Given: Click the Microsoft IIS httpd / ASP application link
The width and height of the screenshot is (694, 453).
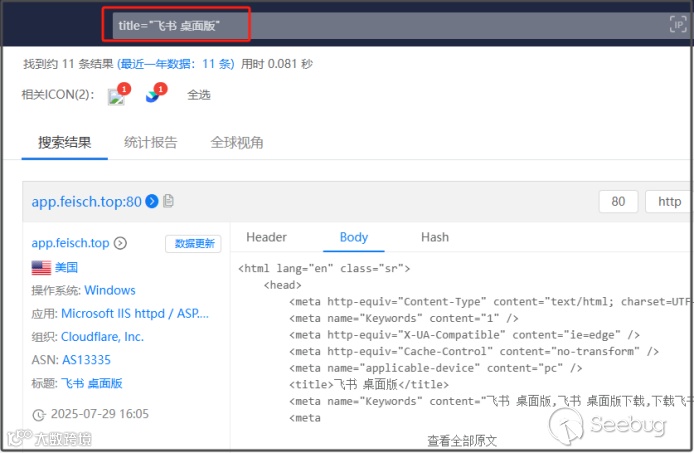Looking at the screenshot, I should [x=135, y=314].
